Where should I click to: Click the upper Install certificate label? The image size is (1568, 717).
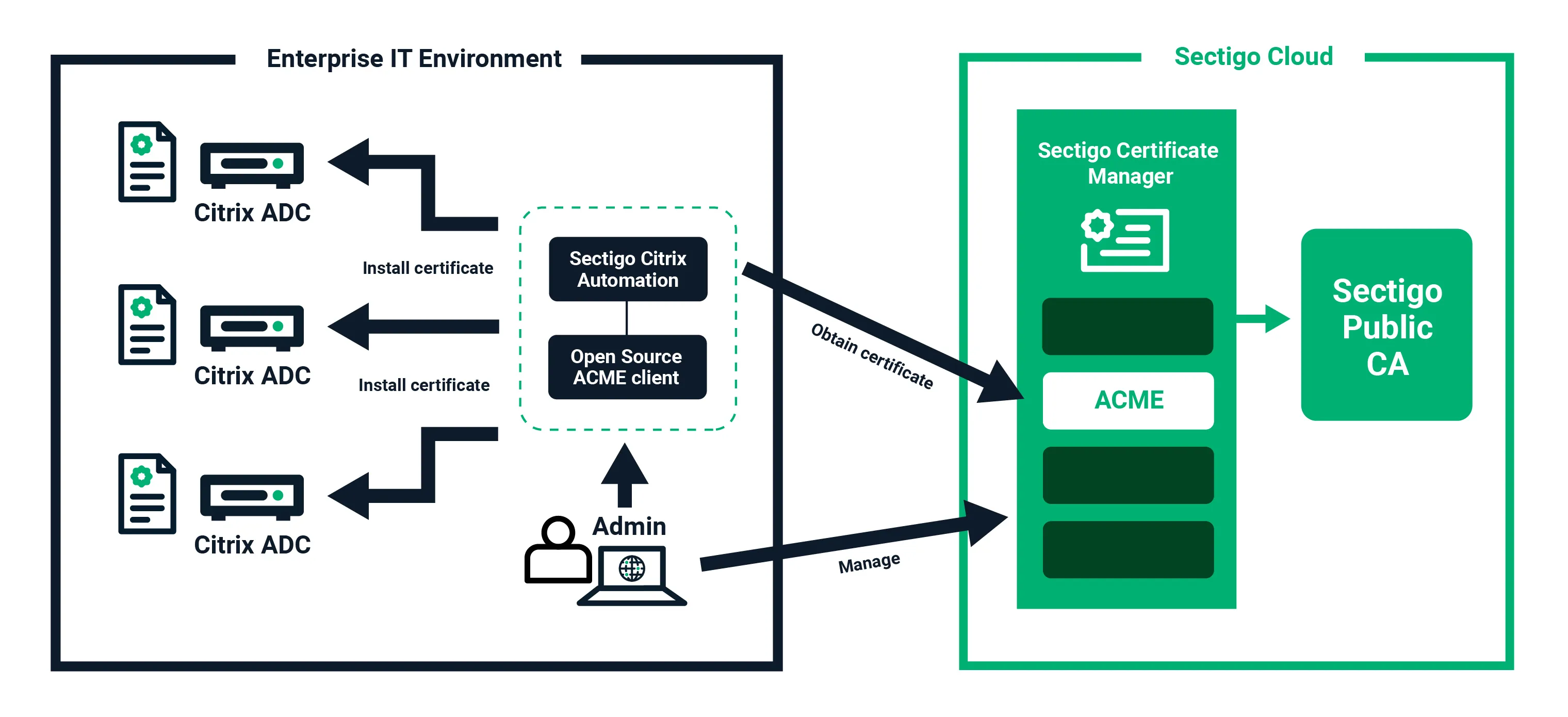tap(428, 268)
